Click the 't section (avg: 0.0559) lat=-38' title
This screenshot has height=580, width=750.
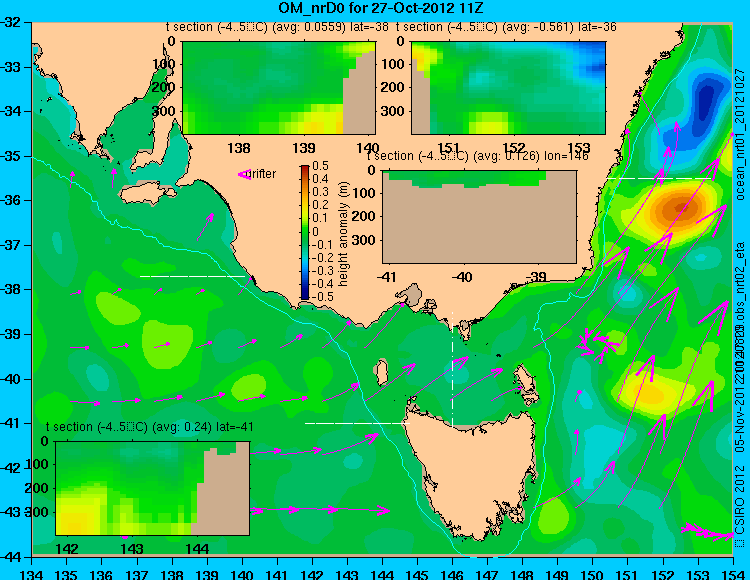(277, 27)
